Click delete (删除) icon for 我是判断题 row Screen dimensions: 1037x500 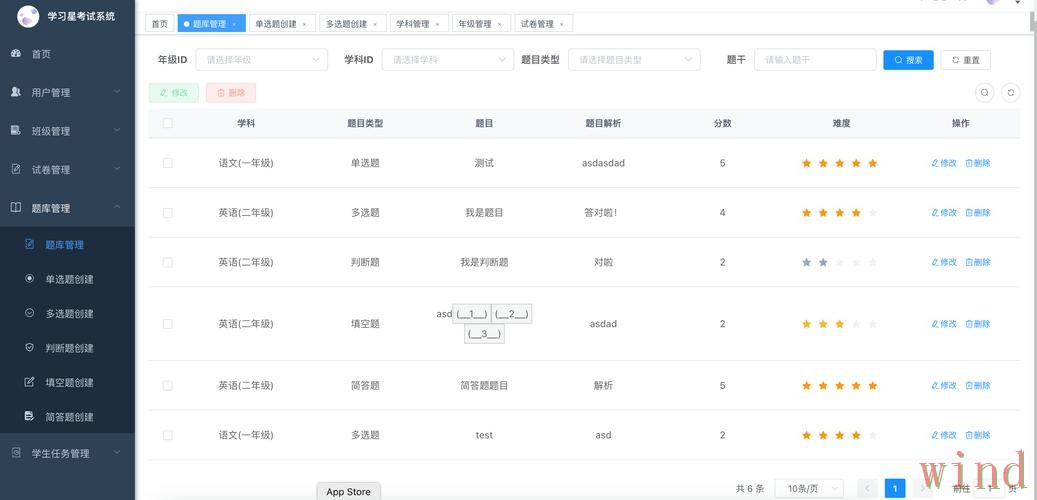(969, 262)
